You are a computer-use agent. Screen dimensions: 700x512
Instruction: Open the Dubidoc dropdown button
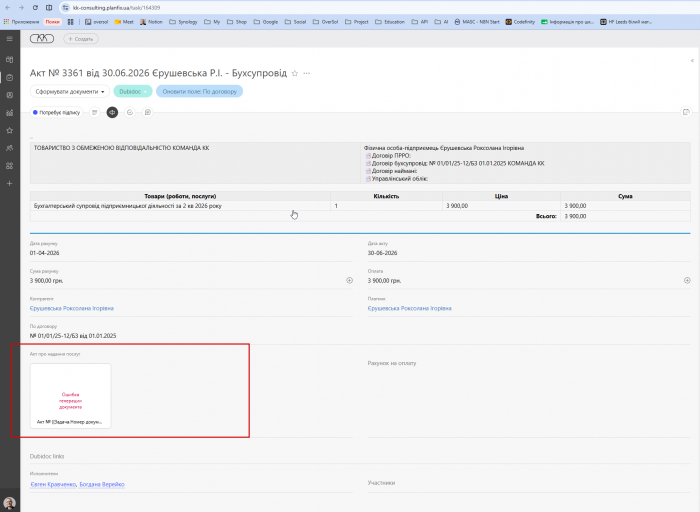tap(133, 92)
